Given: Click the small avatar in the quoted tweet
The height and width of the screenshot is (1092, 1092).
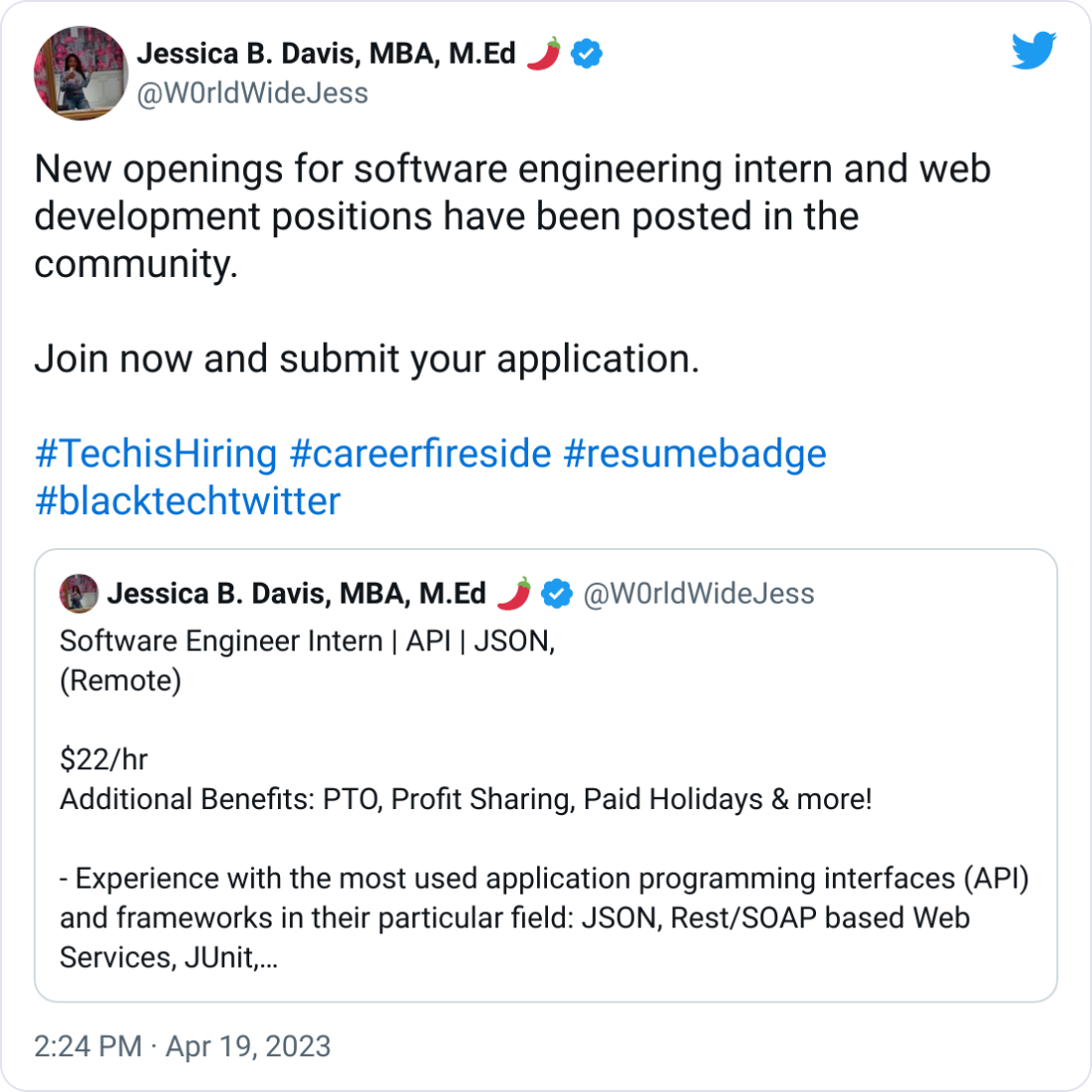Looking at the screenshot, I should point(76,593).
